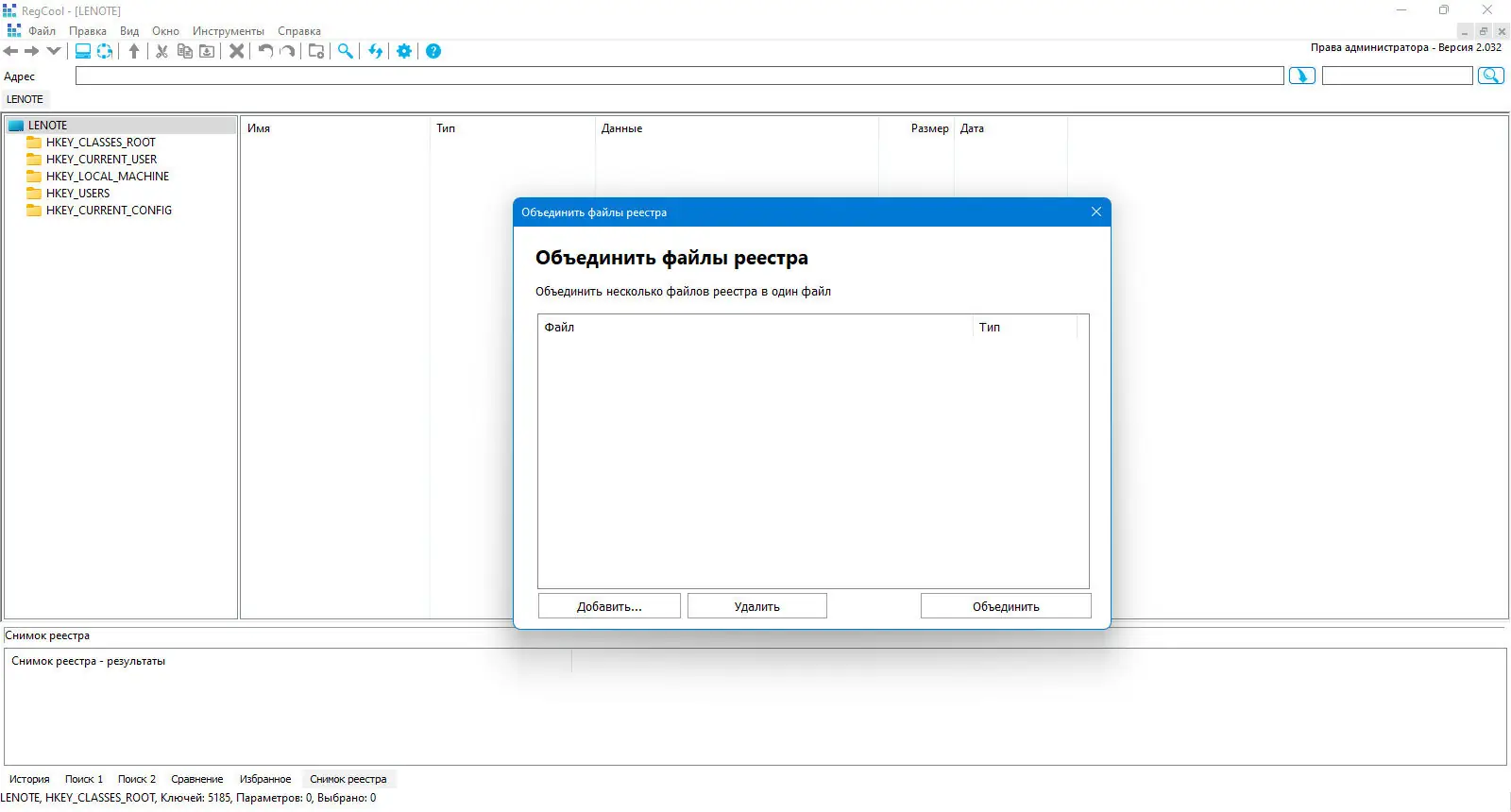The width and height of the screenshot is (1511, 812).
Task: Click the RegCool app icon in the menu bar
Action: [13, 30]
